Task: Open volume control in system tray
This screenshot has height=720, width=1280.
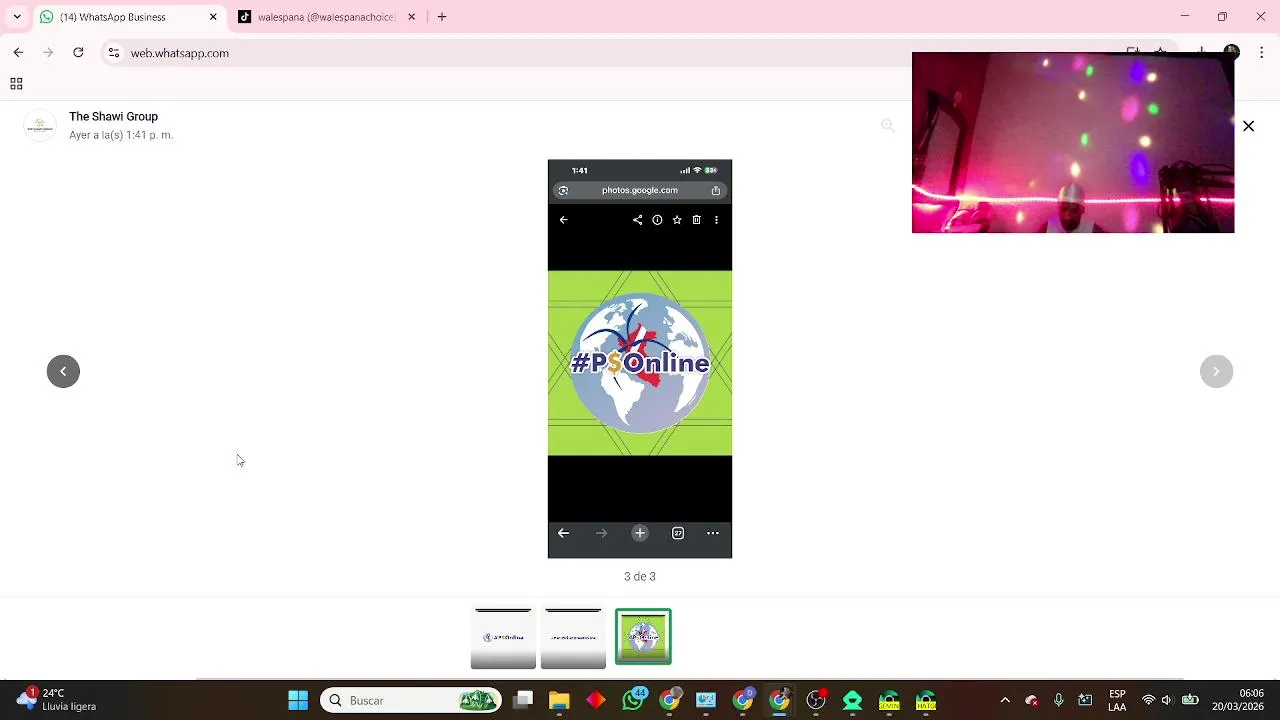Action: (1167, 700)
